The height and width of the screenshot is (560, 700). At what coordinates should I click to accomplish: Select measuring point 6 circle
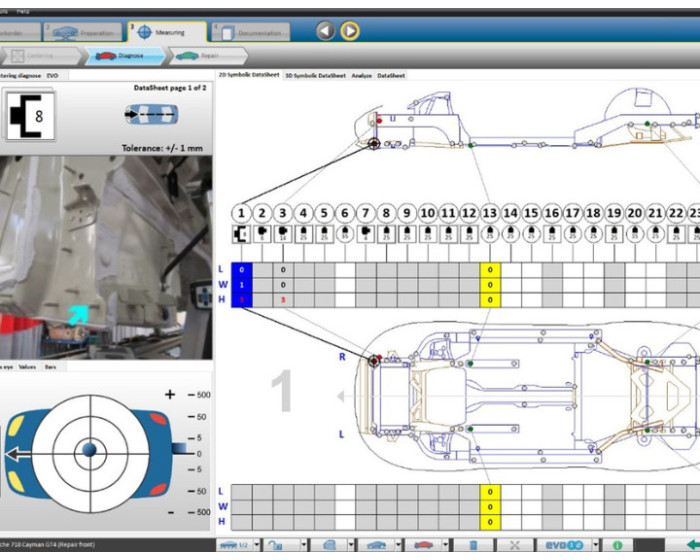[345, 213]
